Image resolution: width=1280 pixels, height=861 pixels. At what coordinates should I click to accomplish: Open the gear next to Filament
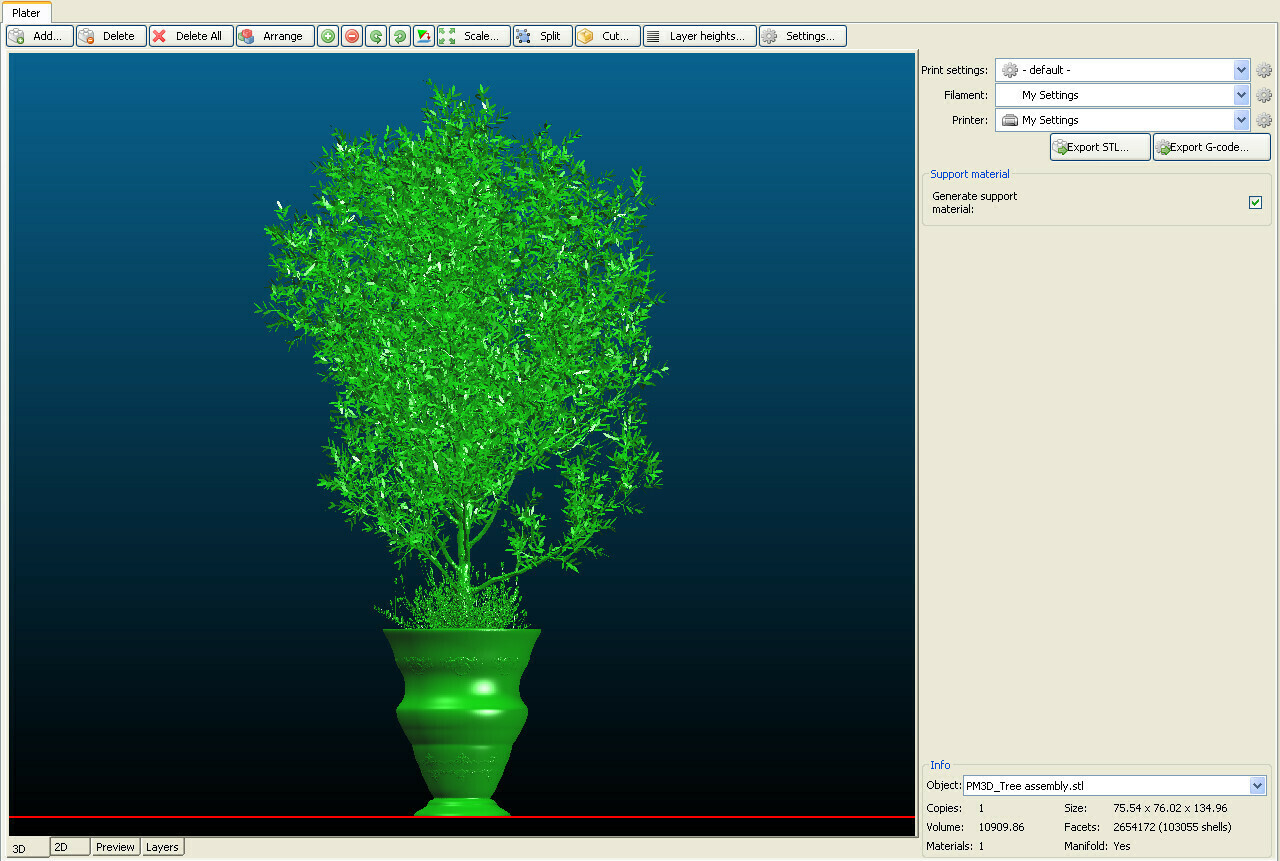1264,95
